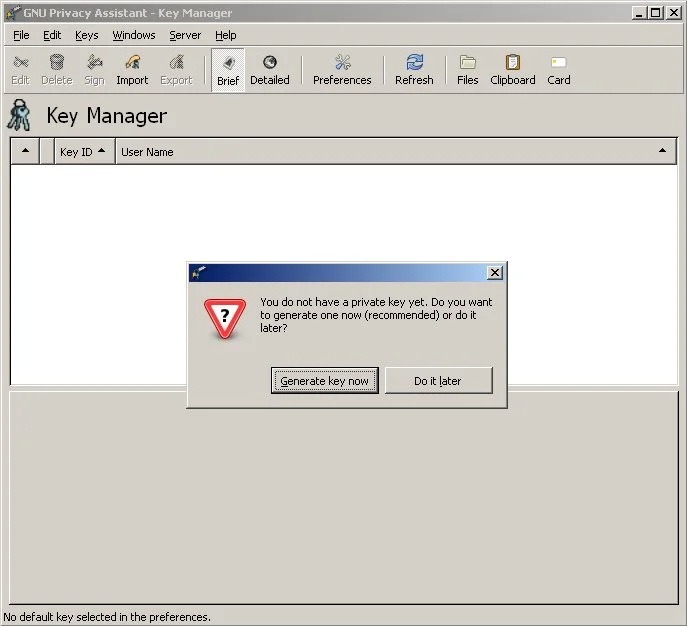Click the Edit key toolbar icon
Screen dimensions: 687x626
[x=21, y=69]
